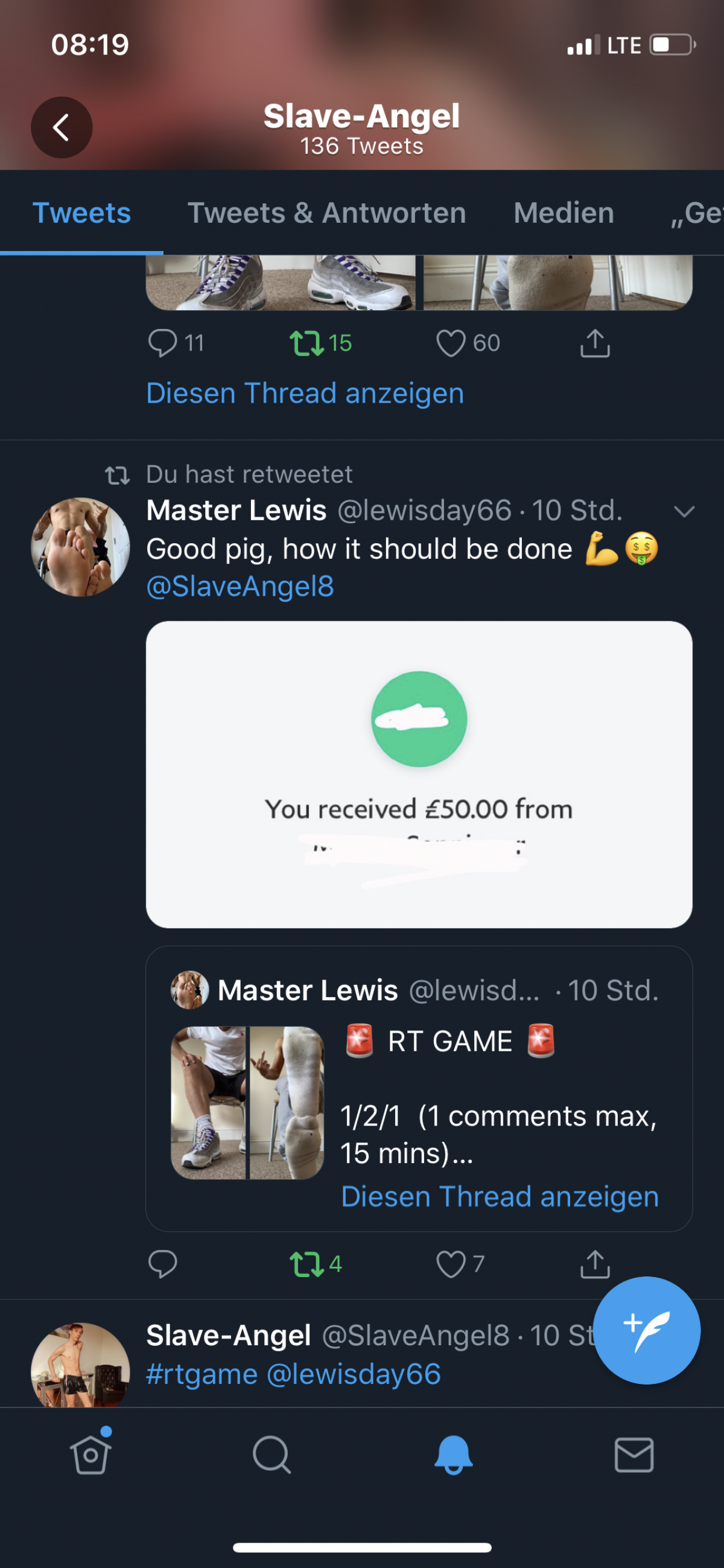This screenshot has height=1568, width=724.
Task: Tap the back arrow button
Action: [62, 128]
